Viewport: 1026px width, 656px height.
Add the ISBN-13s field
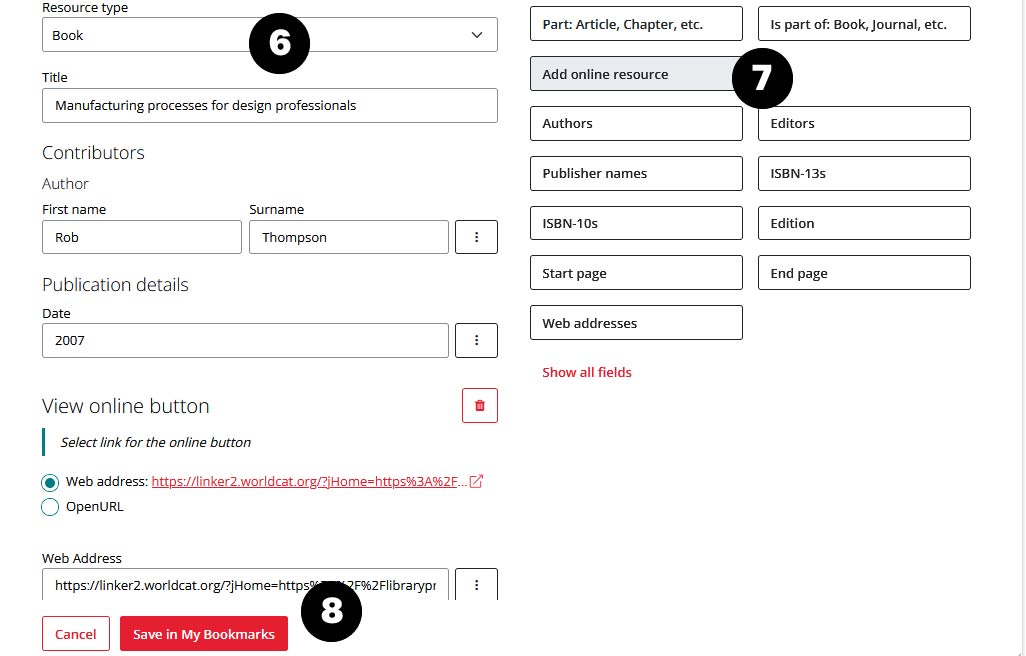point(864,173)
